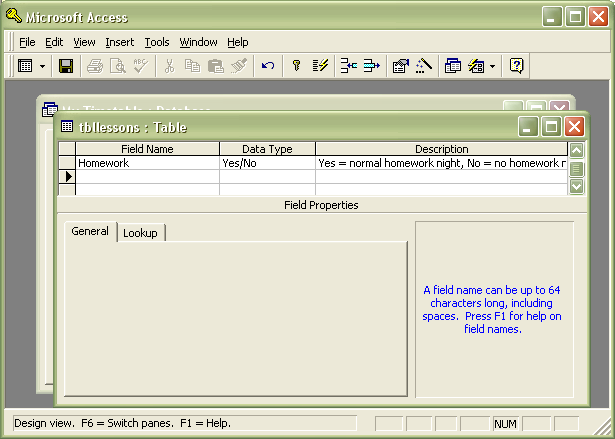Image resolution: width=615 pixels, height=439 pixels.
Task: Open the Edit menu
Action: coord(54,42)
